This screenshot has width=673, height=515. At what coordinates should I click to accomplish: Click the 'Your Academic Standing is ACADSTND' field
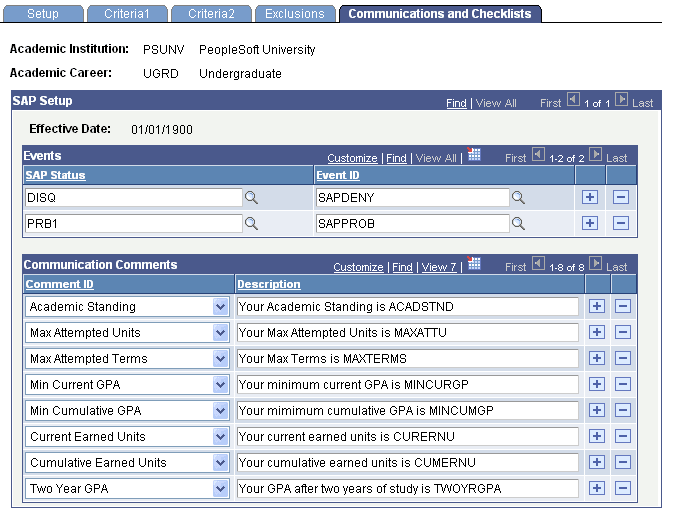click(x=408, y=307)
